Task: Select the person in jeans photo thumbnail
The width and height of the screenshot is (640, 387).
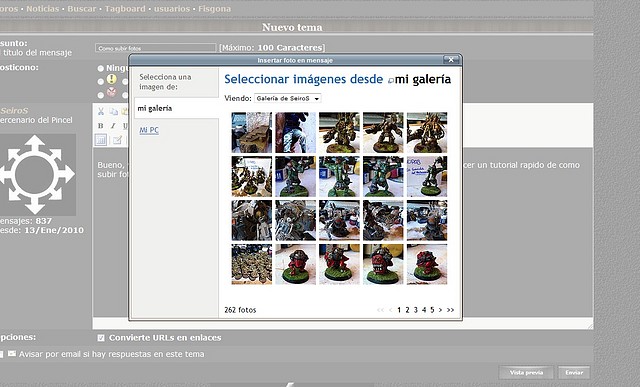Action: pyautogui.click(x=296, y=132)
